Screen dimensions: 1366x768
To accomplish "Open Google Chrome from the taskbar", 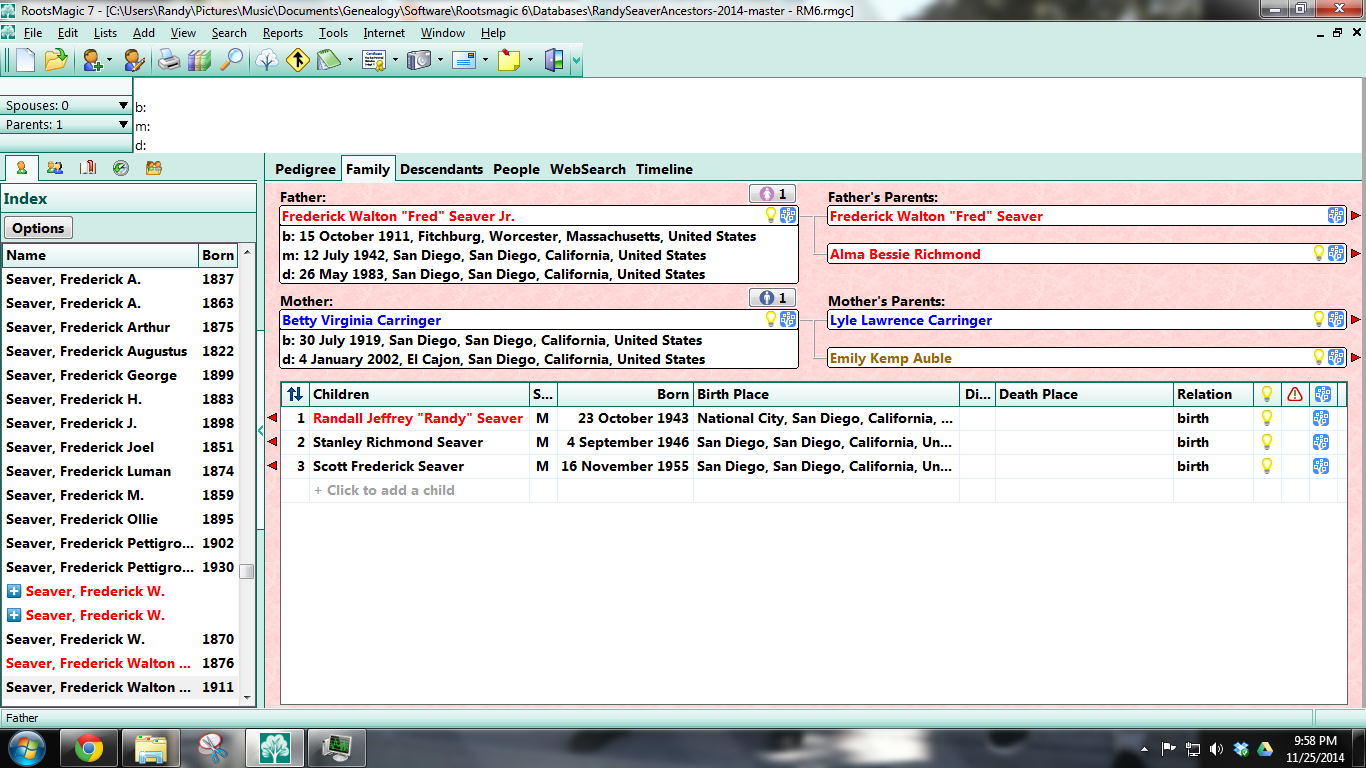I will [88, 747].
